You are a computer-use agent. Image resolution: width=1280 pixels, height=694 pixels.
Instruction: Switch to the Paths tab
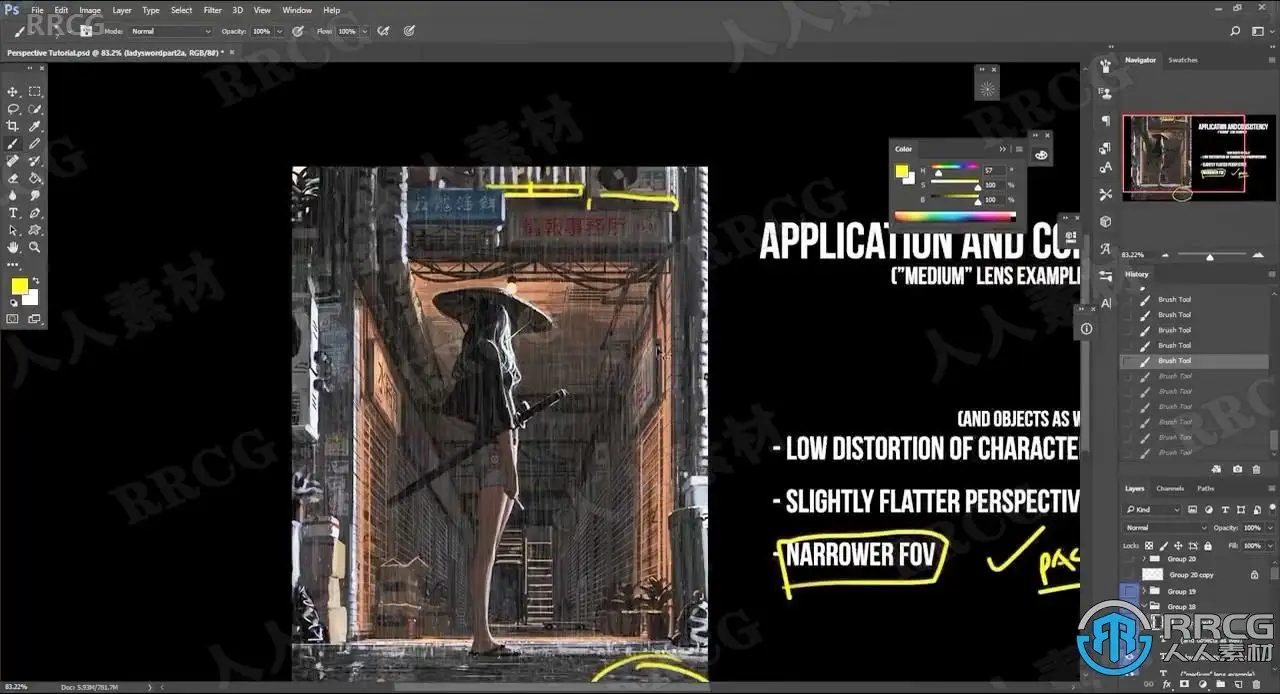click(1206, 488)
